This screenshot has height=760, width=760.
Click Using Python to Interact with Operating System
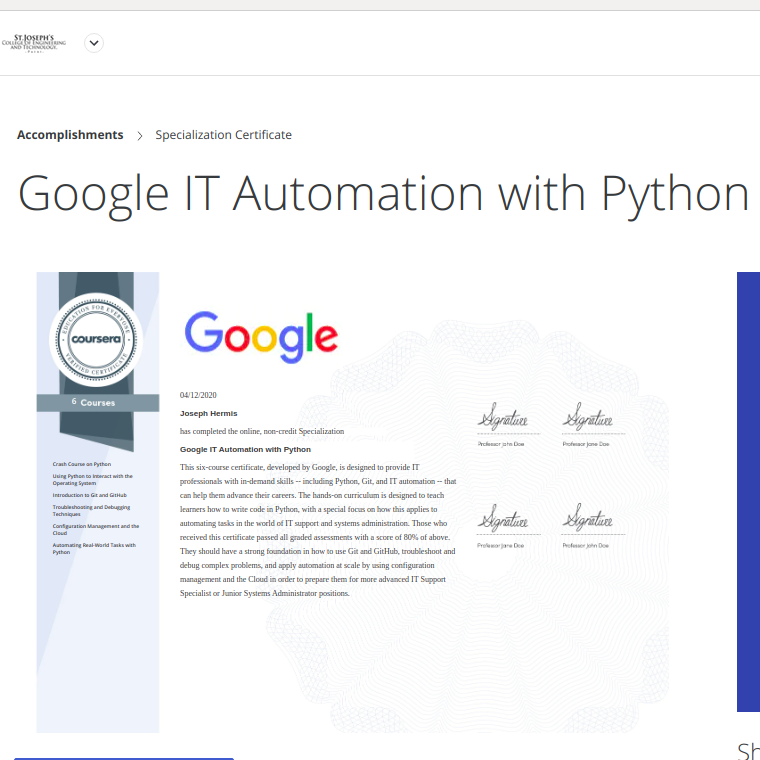pyautogui.click(x=93, y=479)
